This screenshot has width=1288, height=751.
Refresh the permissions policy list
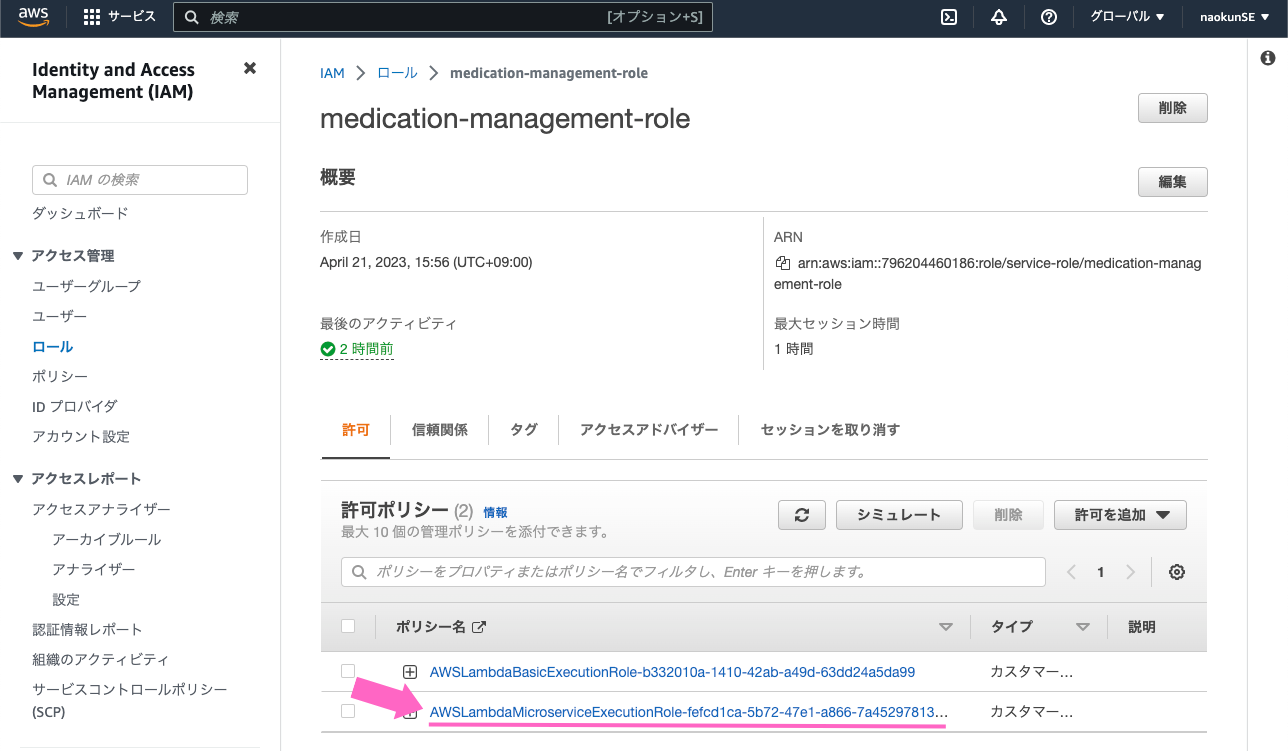802,515
